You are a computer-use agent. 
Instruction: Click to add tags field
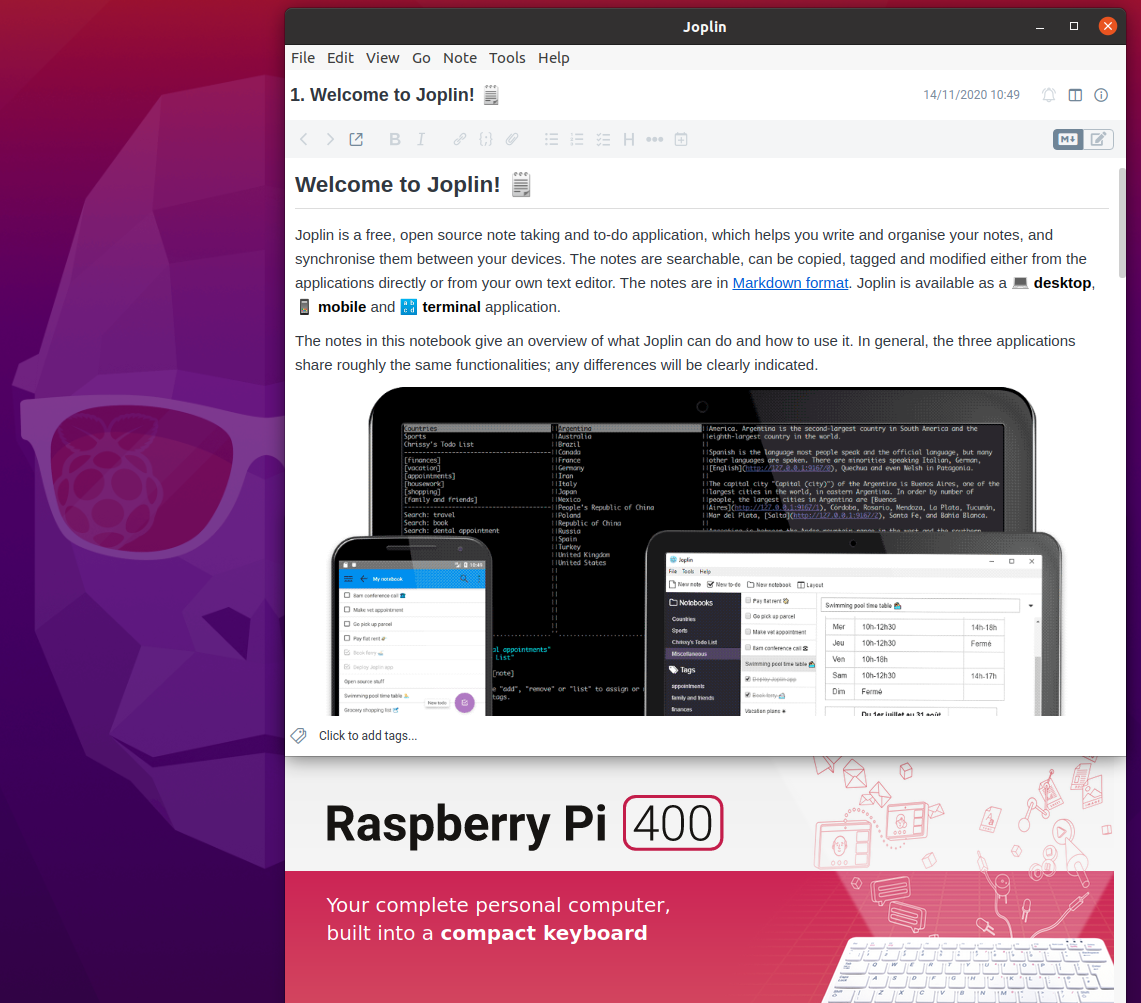tap(367, 736)
